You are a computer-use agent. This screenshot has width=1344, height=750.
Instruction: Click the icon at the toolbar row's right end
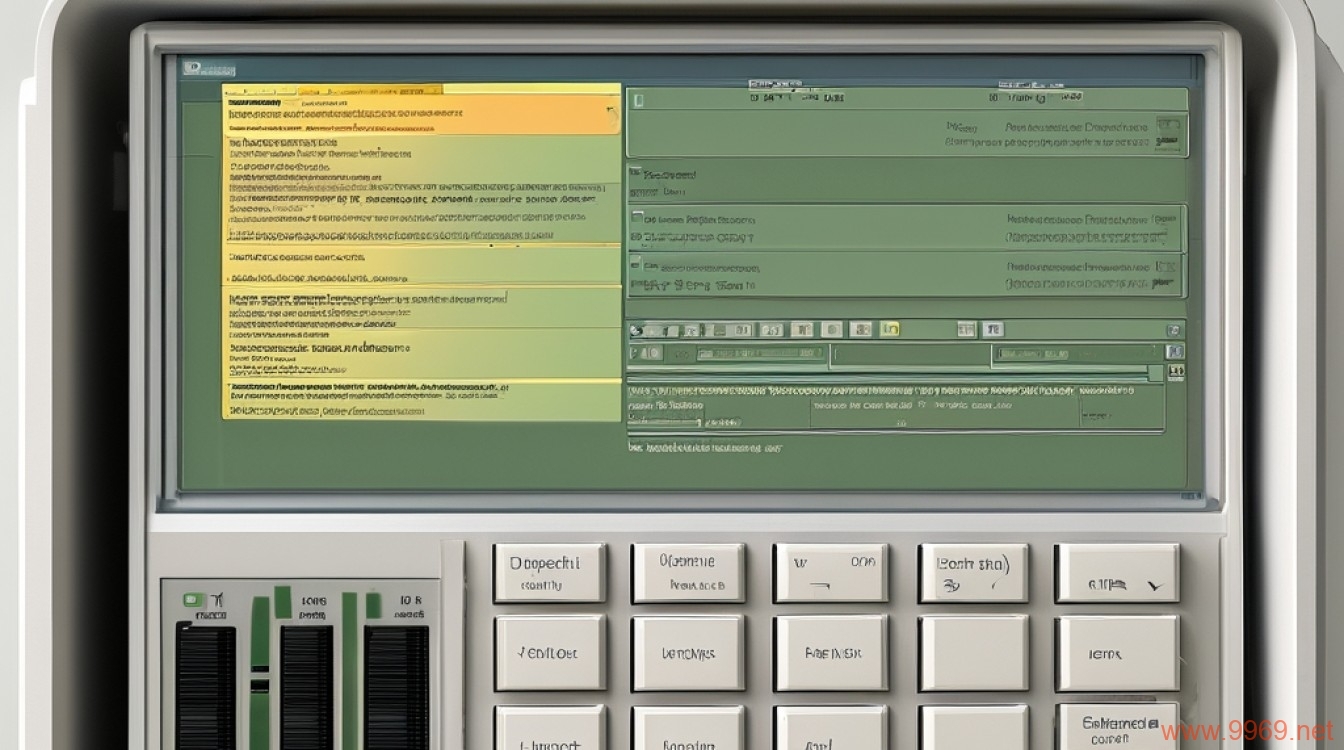[x=1174, y=330]
